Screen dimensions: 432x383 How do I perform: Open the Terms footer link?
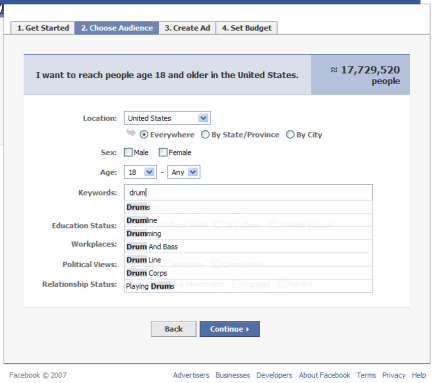(366, 375)
